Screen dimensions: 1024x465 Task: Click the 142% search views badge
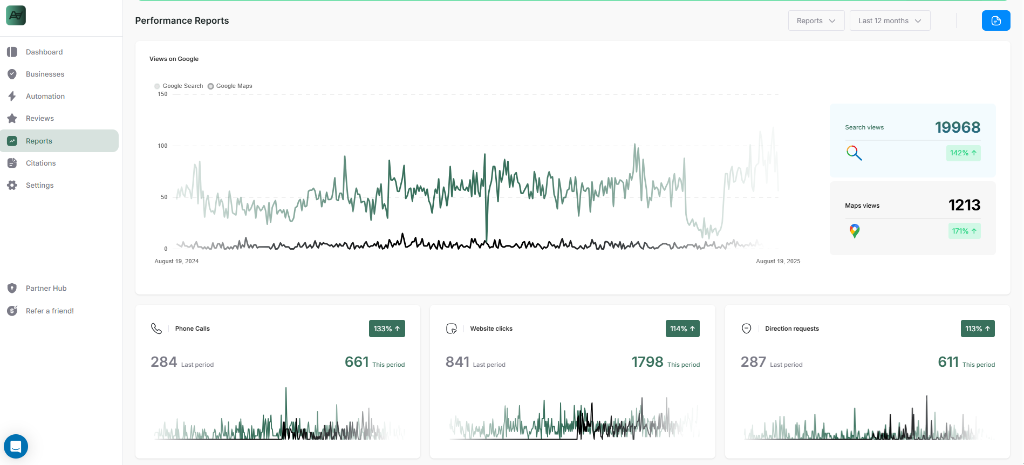click(963, 153)
